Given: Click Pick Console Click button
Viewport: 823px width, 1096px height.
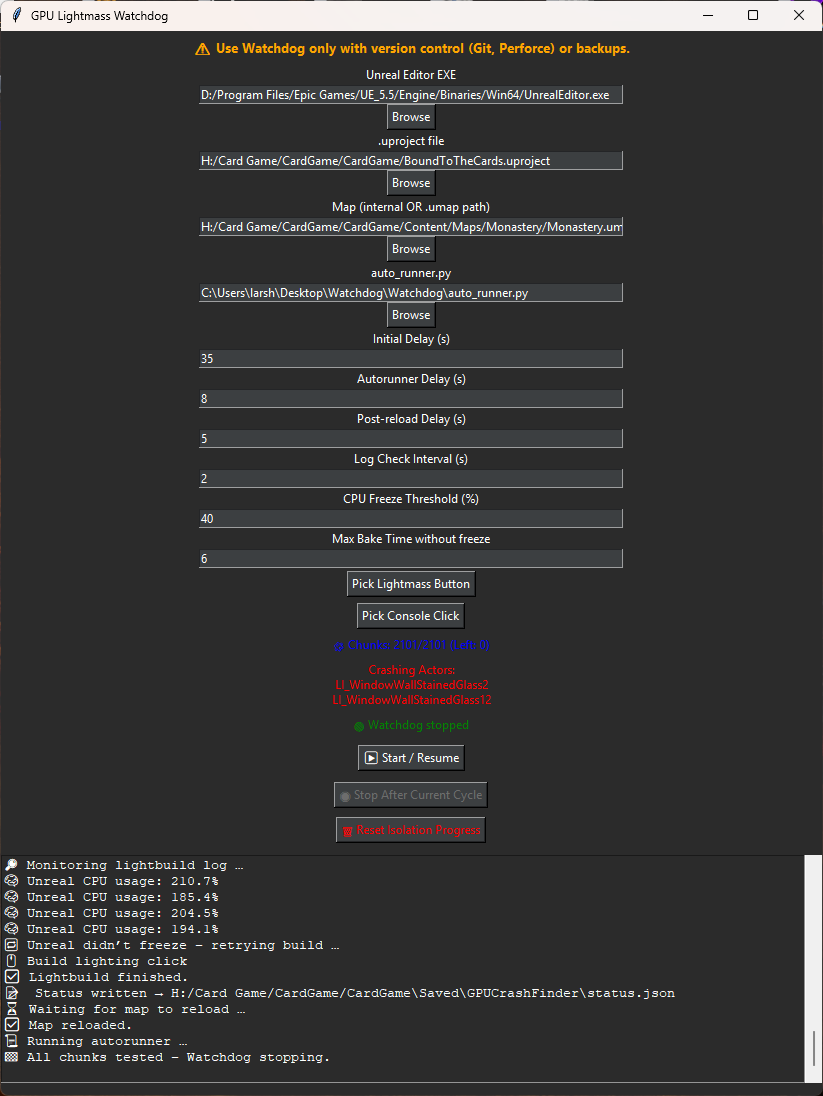Looking at the screenshot, I should pos(411,616).
